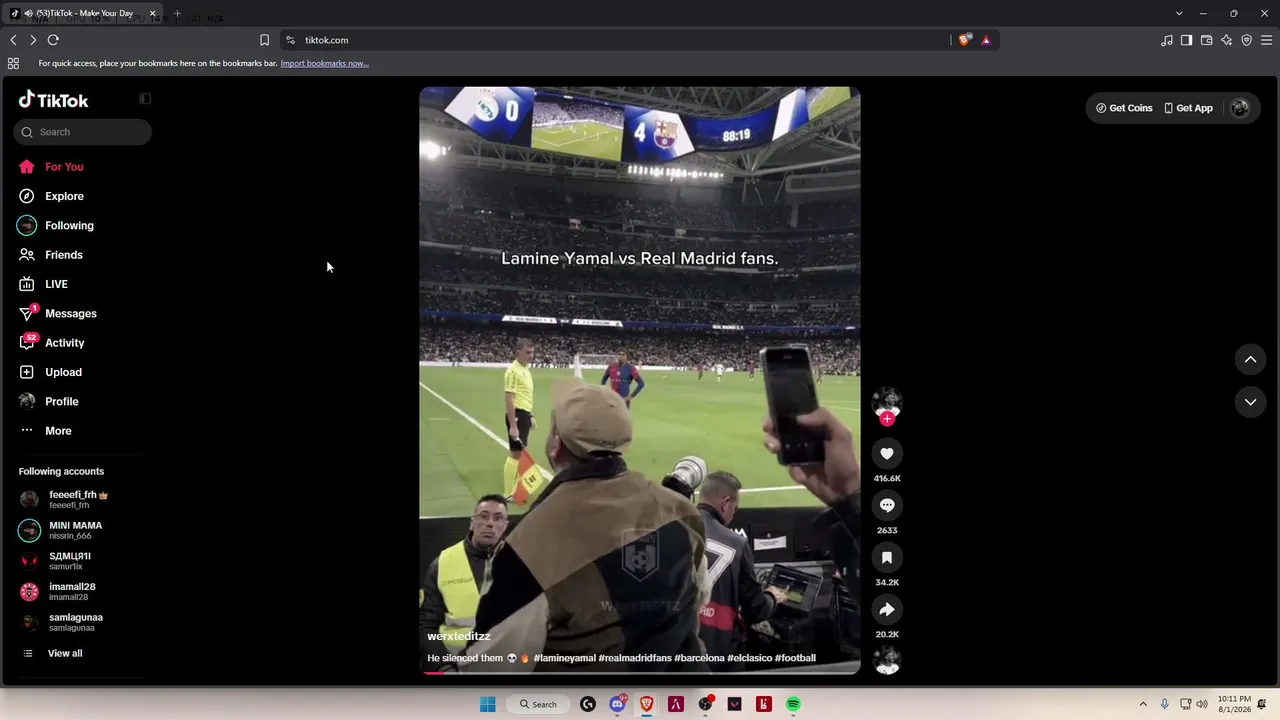Open the spinning sound disc under the share count
The height and width of the screenshot is (720, 1280).
tap(887, 661)
